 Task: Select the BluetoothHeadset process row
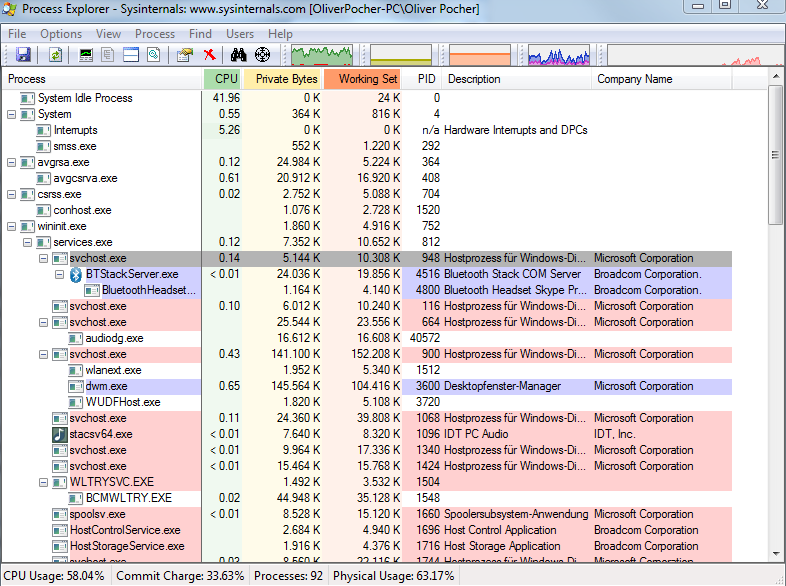point(367,290)
